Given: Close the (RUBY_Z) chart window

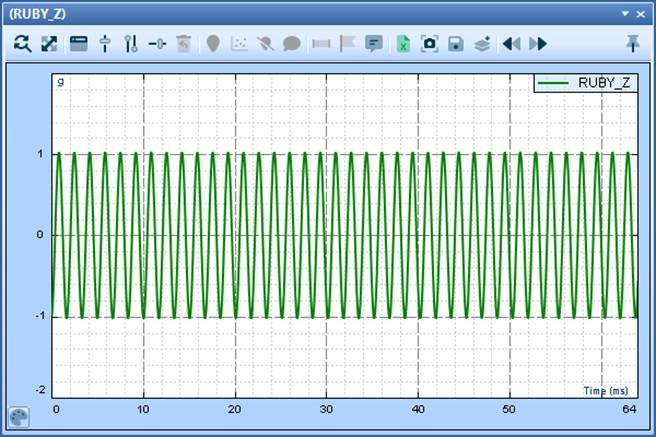Looking at the screenshot, I should [x=641, y=14].
